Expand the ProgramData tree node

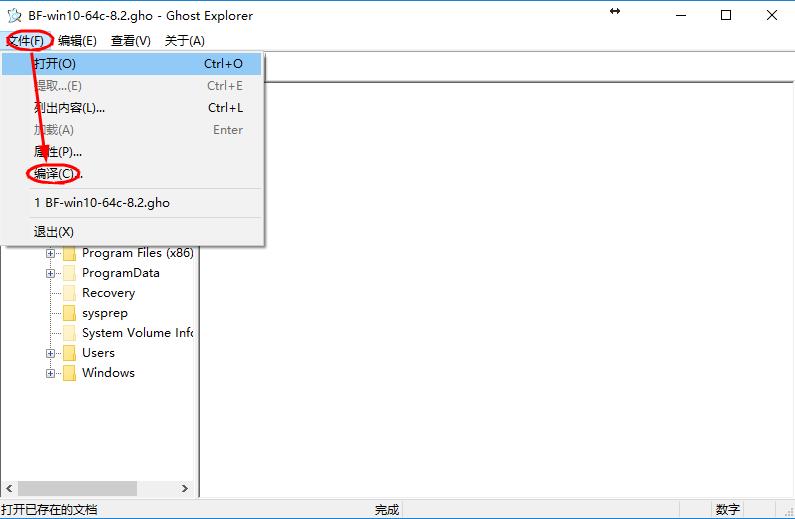pos(50,273)
